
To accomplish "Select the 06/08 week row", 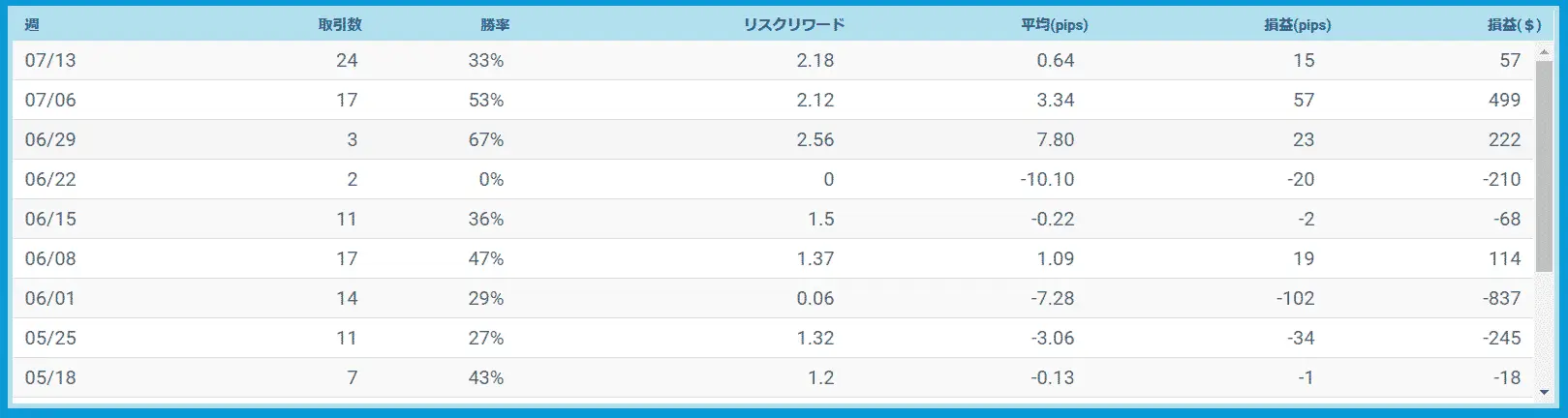I will tap(773, 258).
